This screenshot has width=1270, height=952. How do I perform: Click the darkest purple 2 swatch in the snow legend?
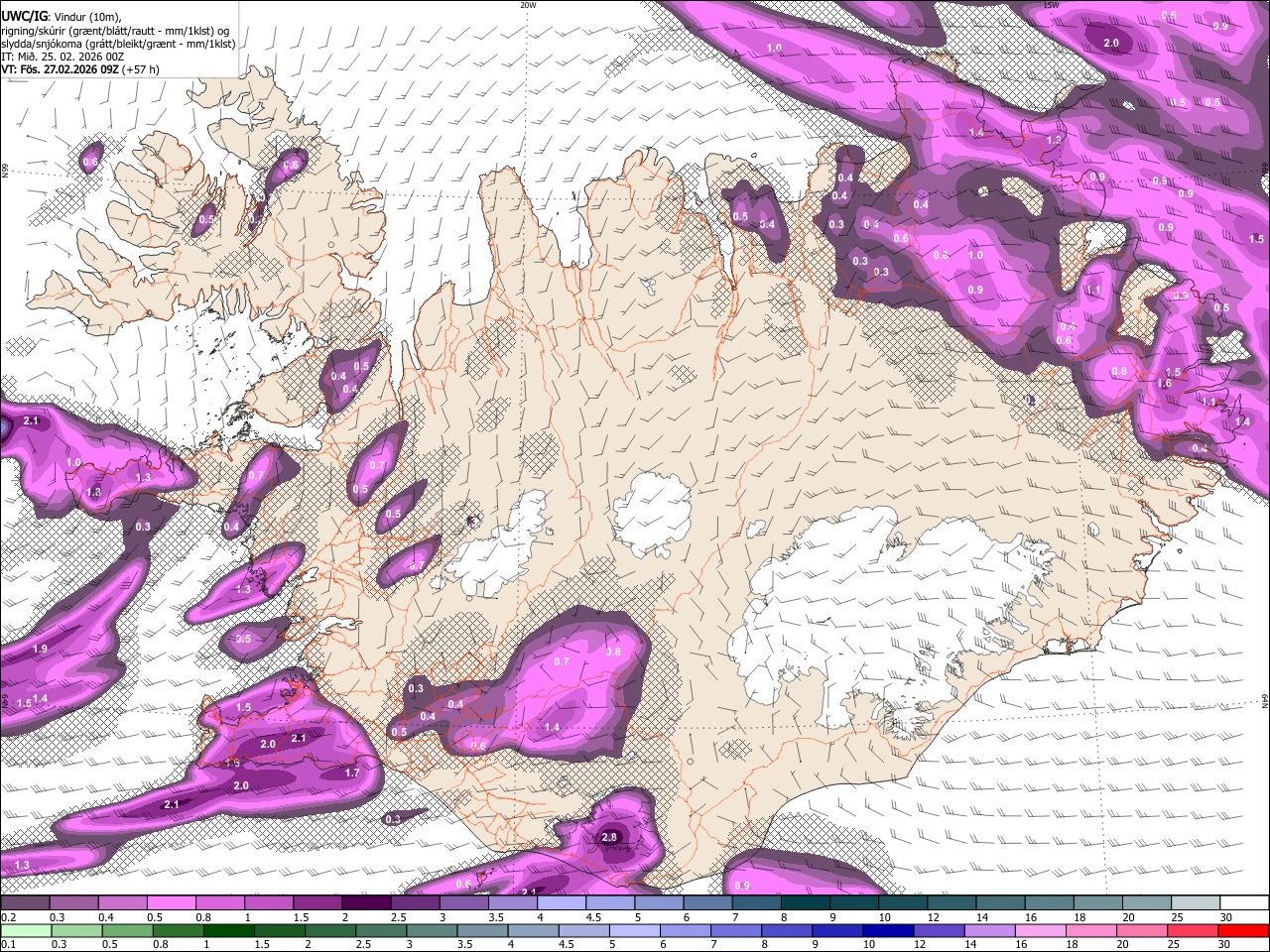coord(366,903)
